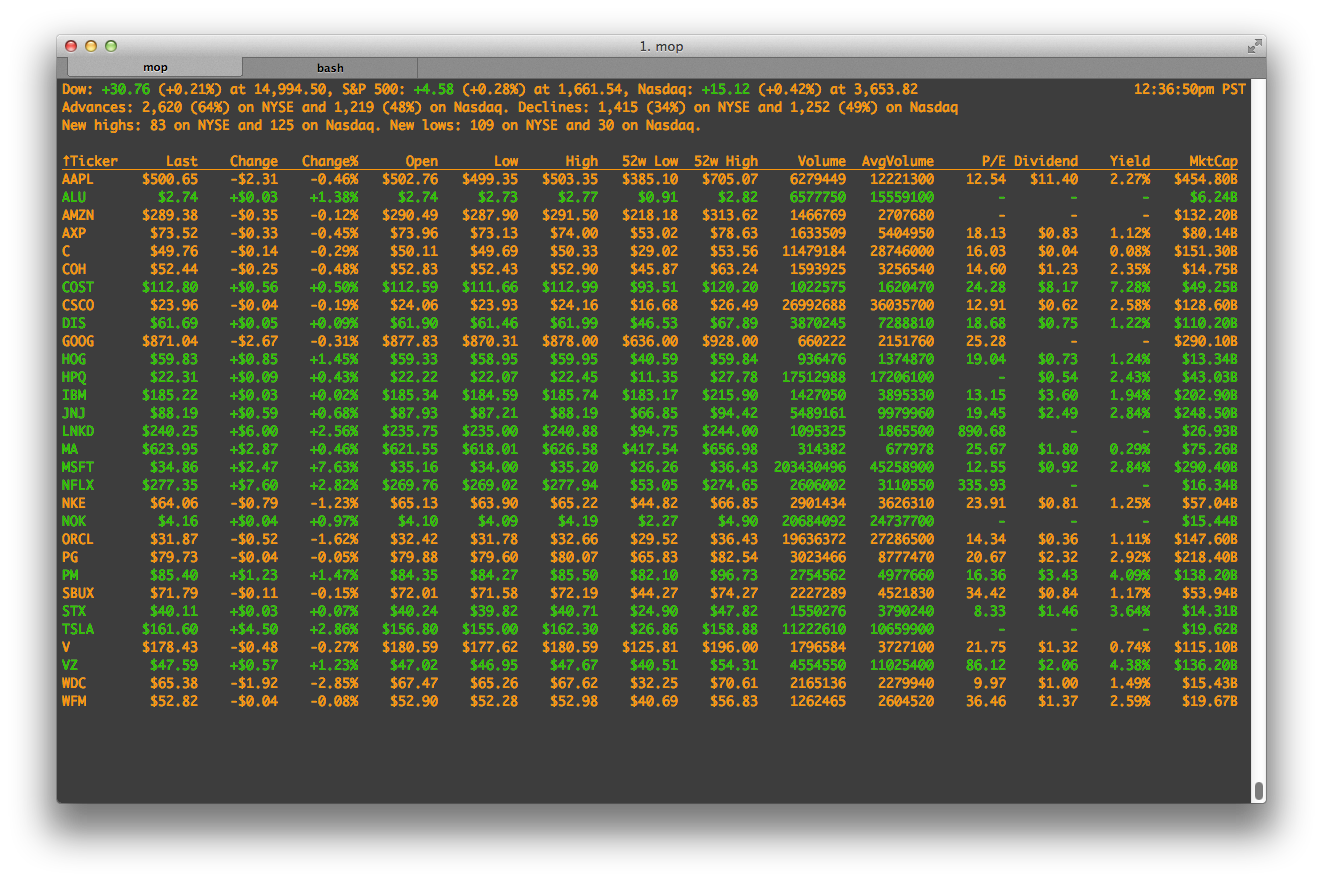Click the P/E column header

(x=994, y=161)
